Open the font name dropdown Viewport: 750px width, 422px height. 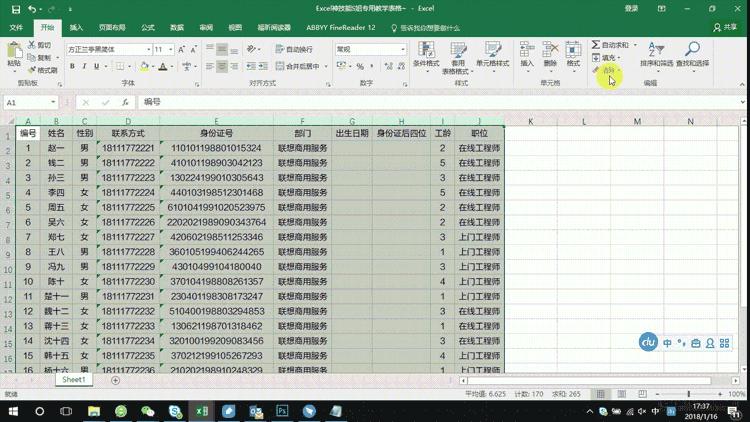(148, 49)
